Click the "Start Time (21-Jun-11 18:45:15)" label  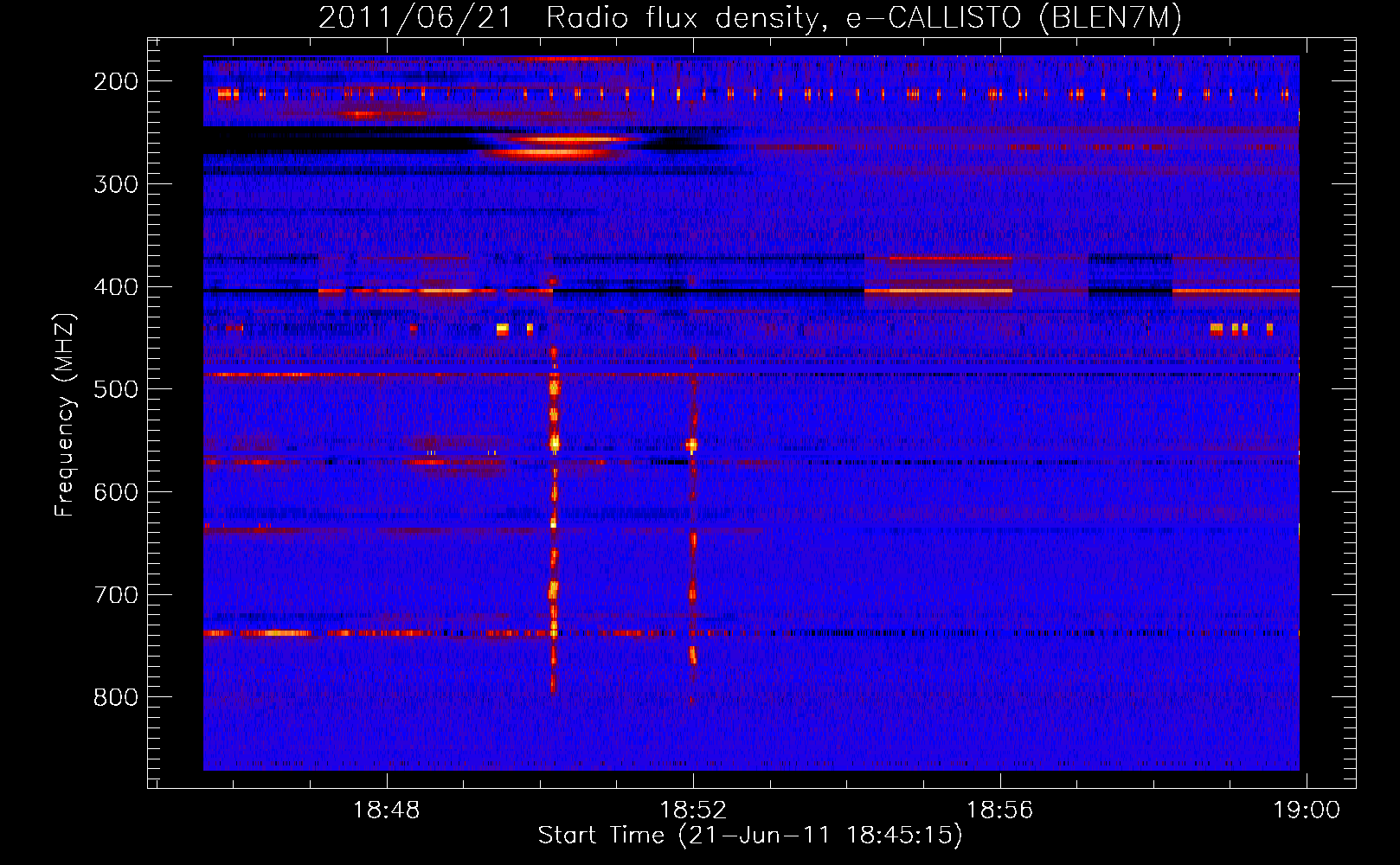[750, 836]
